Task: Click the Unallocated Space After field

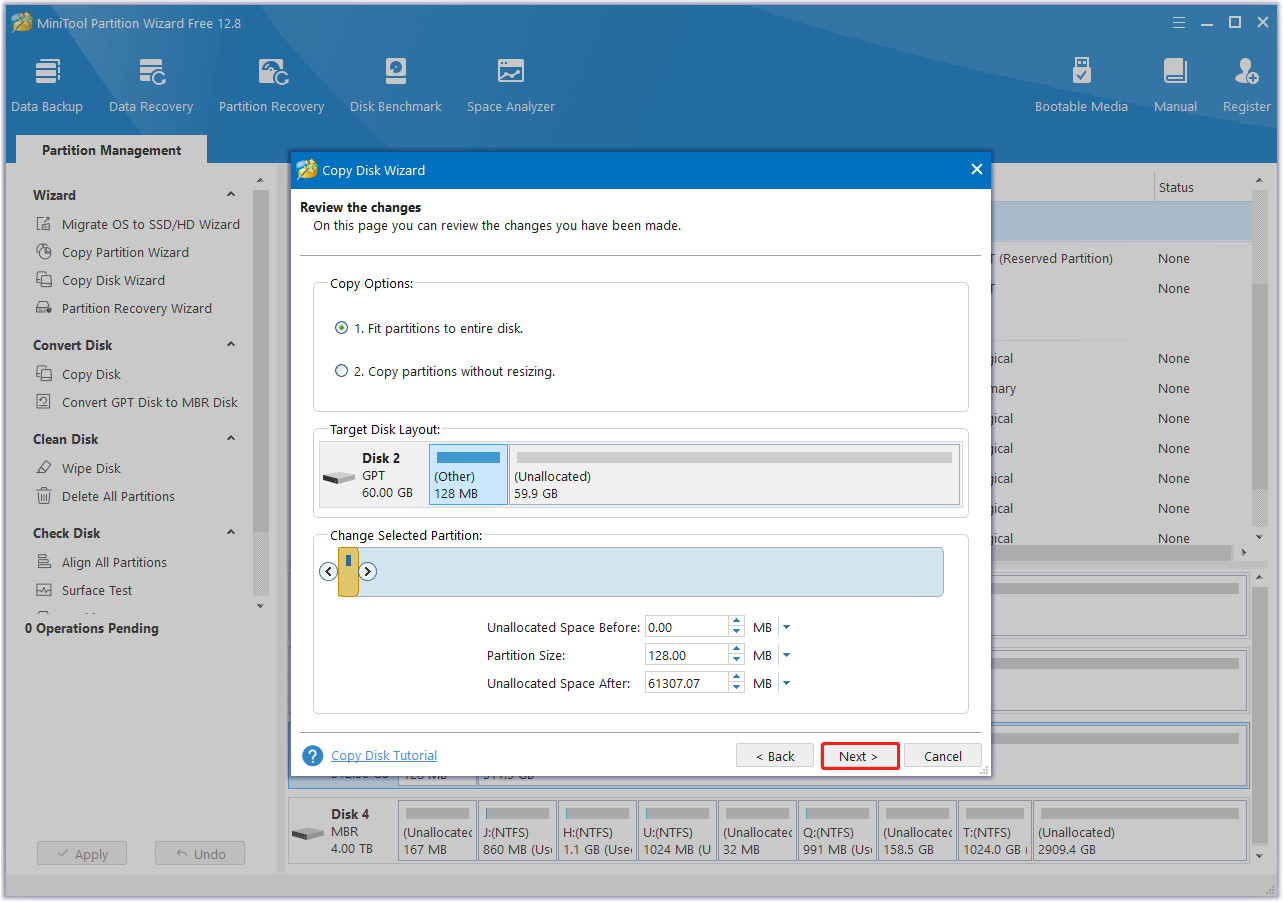Action: 687,683
